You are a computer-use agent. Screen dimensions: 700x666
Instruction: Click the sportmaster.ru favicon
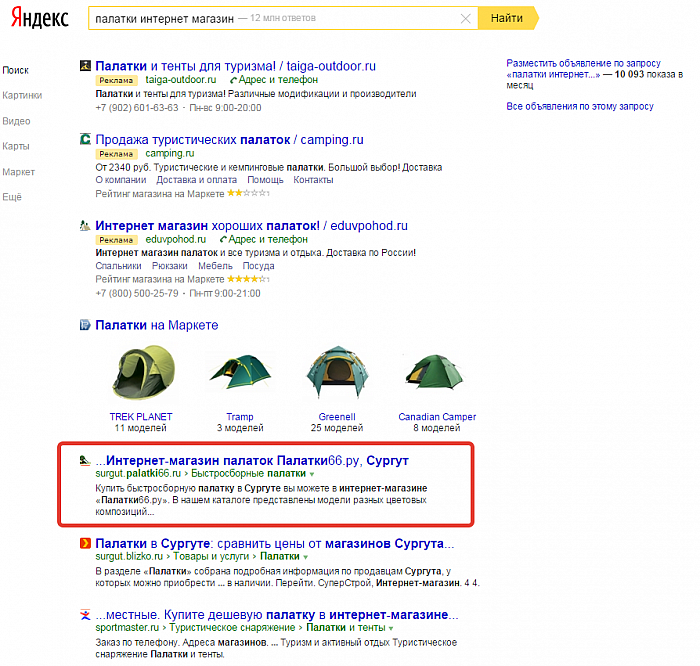85,615
